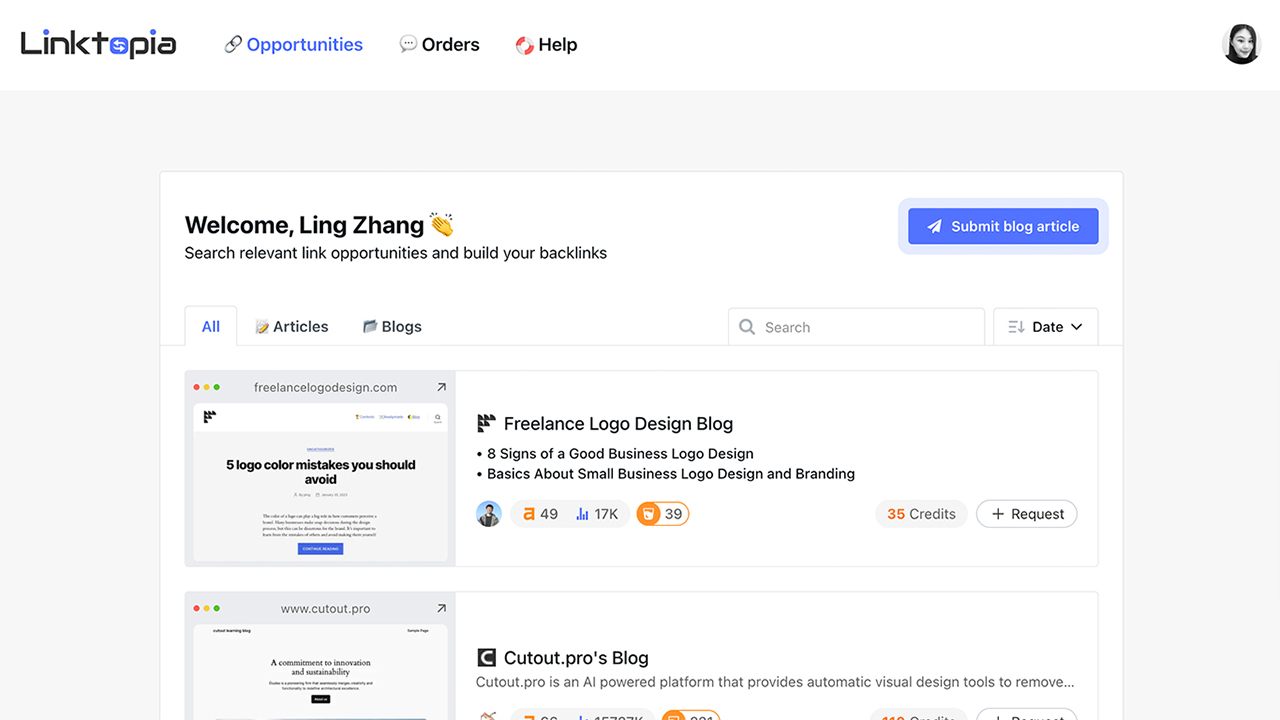Click the Freelance Logo Design Blog author avatar
The image size is (1280, 720).
489,514
